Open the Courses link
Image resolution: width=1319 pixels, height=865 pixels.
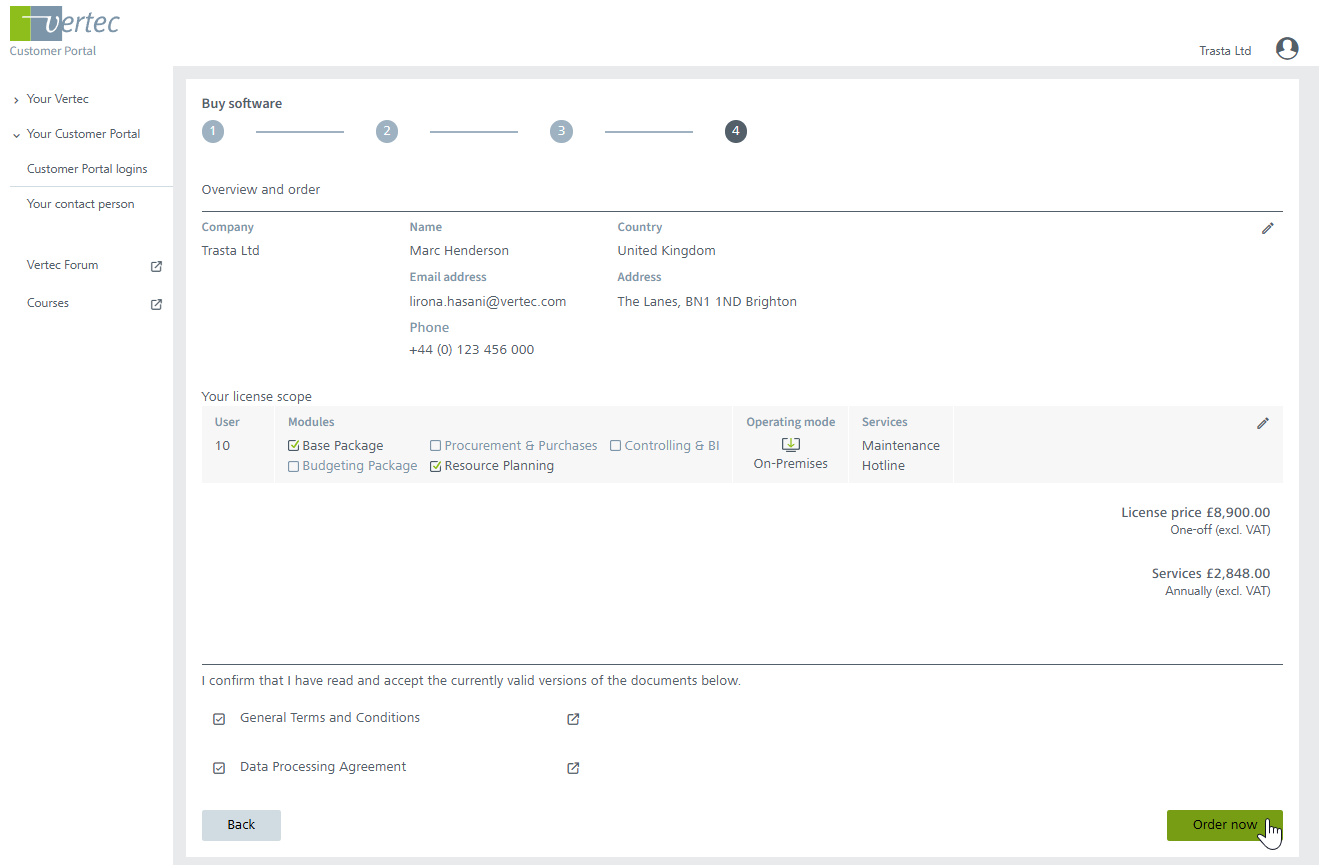(x=48, y=303)
